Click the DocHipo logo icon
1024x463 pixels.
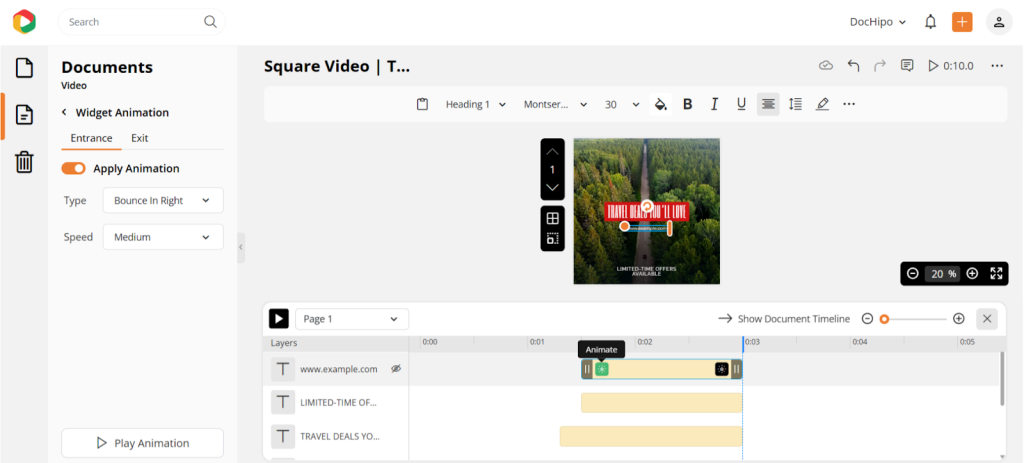click(x=24, y=22)
